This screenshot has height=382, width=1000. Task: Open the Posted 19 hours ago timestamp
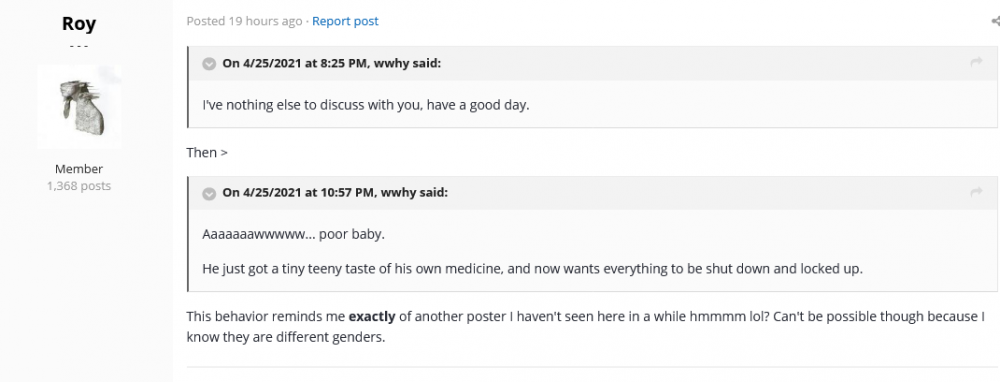(244, 21)
